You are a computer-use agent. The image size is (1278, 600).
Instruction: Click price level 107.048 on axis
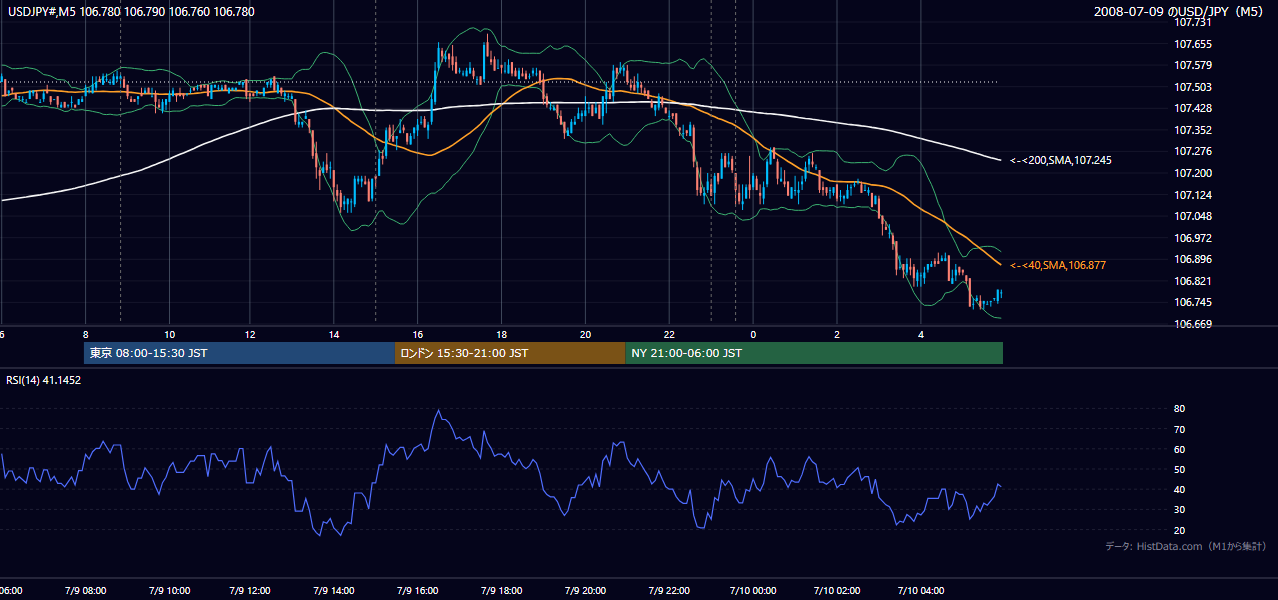(x=1193, y=216)
